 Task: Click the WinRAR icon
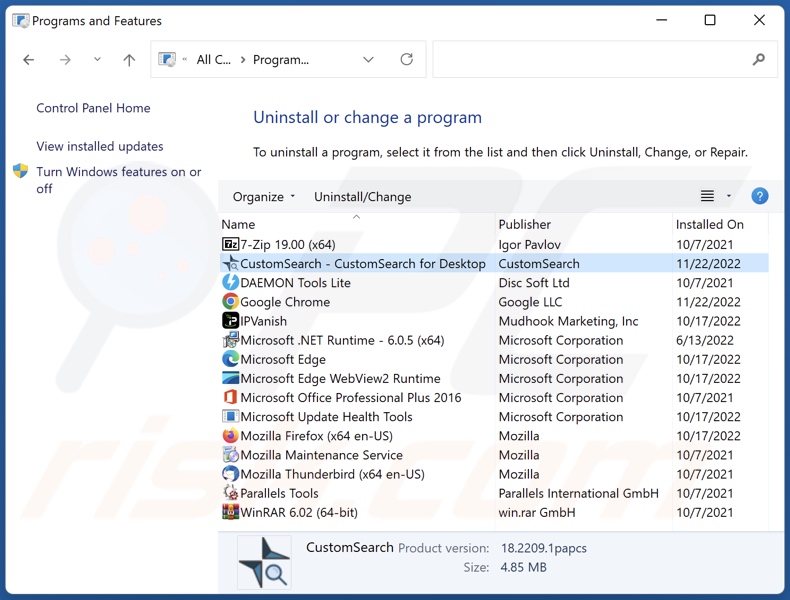click(230, 512)
